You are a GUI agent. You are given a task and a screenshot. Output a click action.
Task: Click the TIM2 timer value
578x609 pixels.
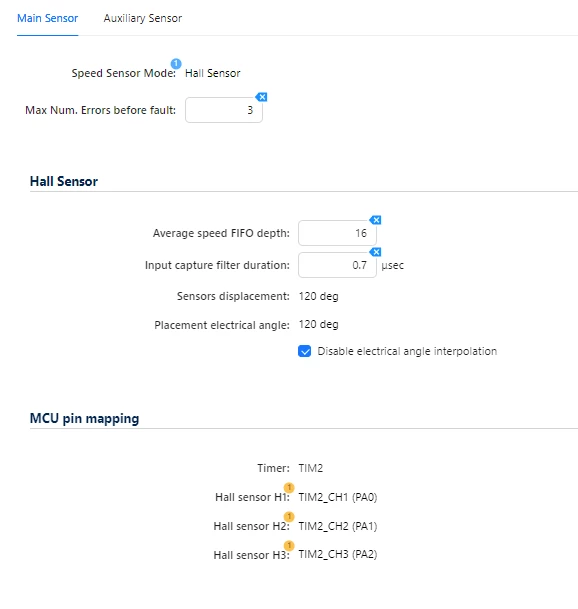tap(310, 468)
